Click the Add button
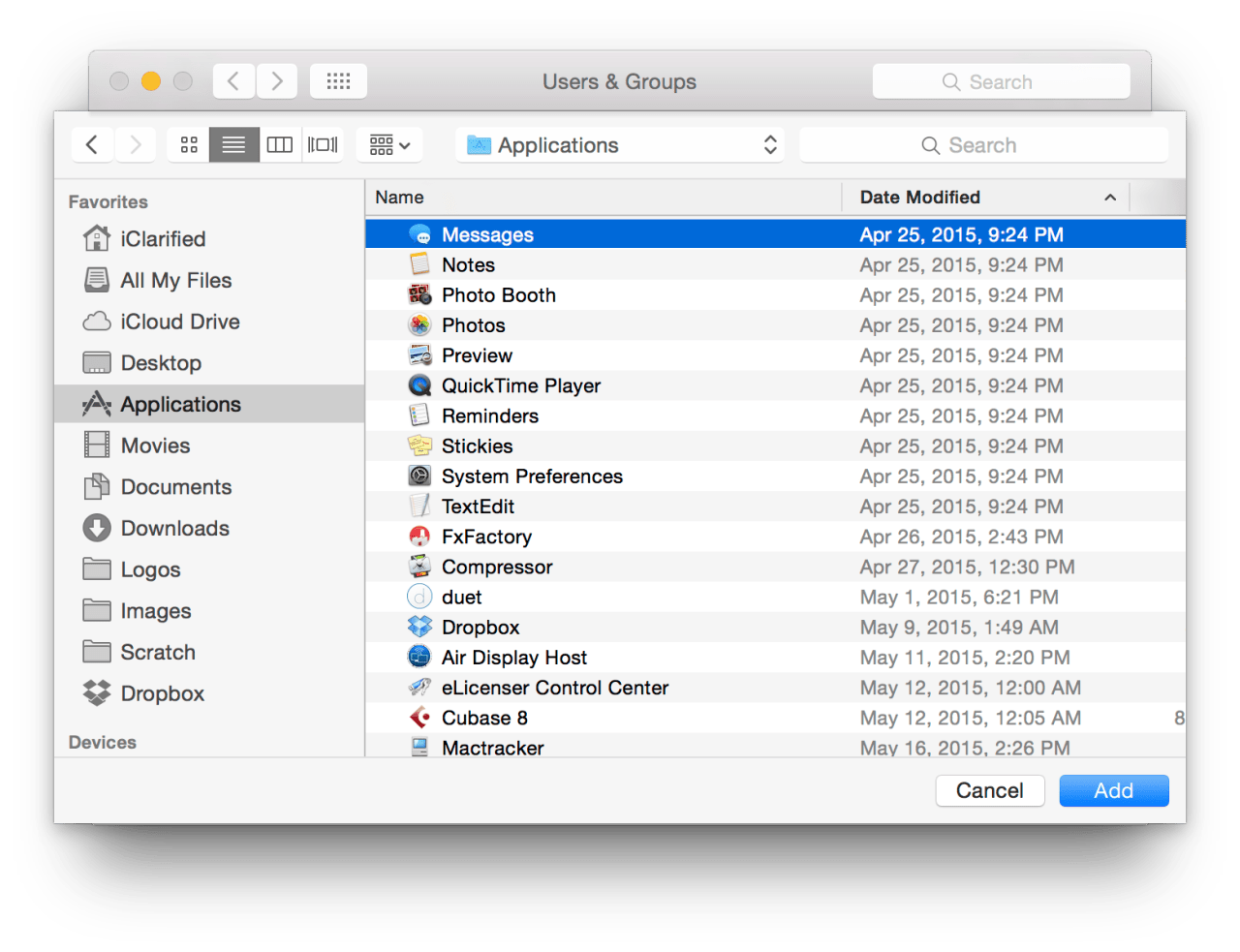This screenshot has width=1240, height=952. click(x=1113, y=790)
